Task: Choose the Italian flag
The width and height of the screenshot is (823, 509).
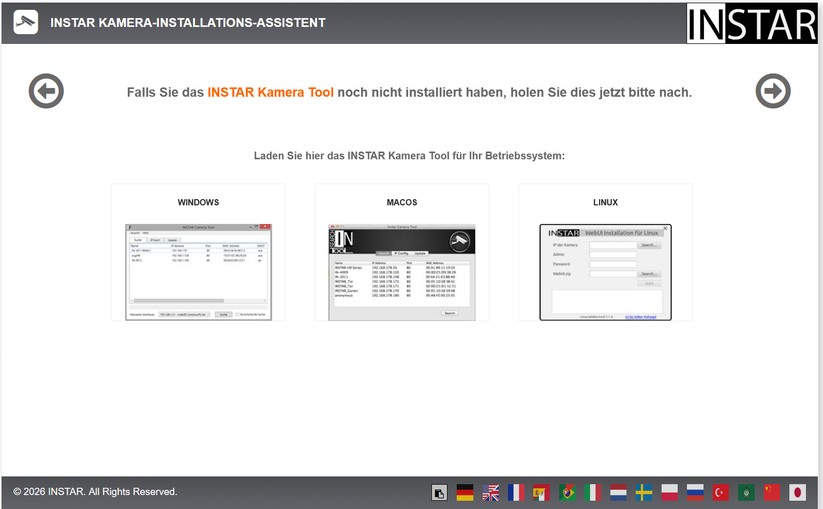Action: pos(593,493)
